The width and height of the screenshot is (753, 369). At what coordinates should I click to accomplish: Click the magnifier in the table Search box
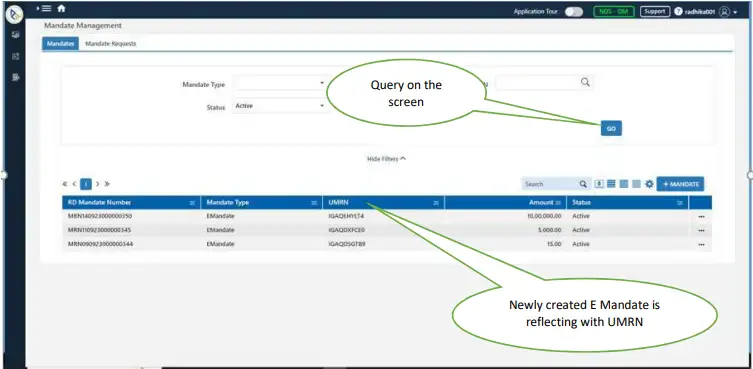[x=583, y=184]
